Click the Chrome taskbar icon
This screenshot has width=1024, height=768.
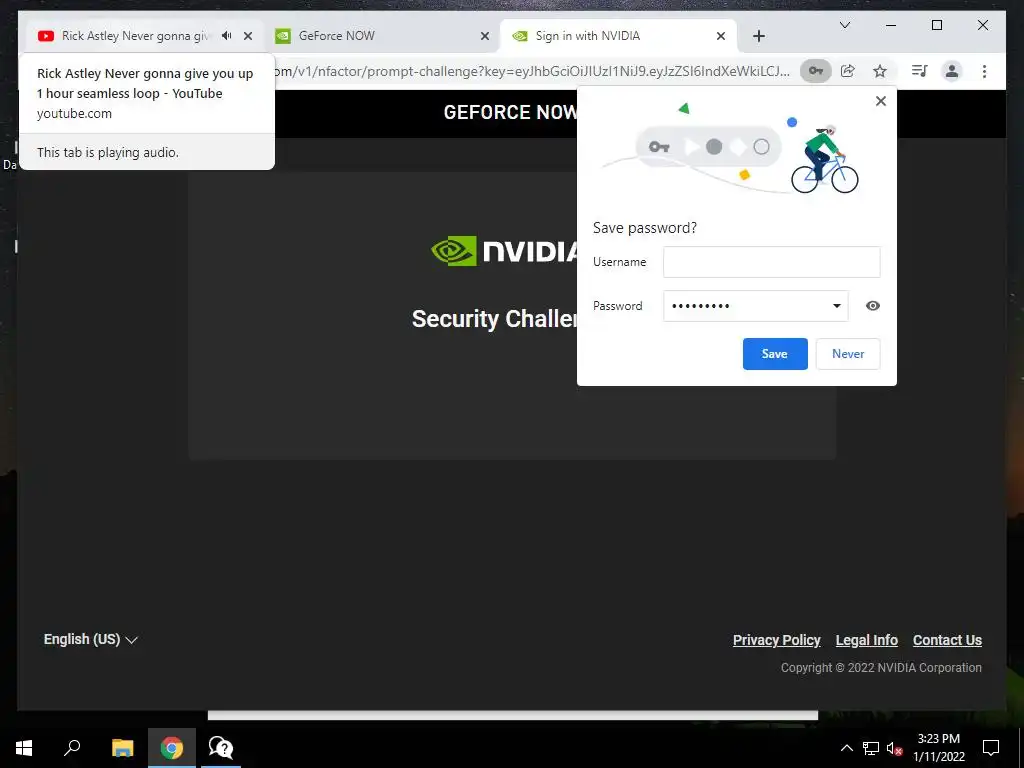pyautogui.click(x=172, y=748)
